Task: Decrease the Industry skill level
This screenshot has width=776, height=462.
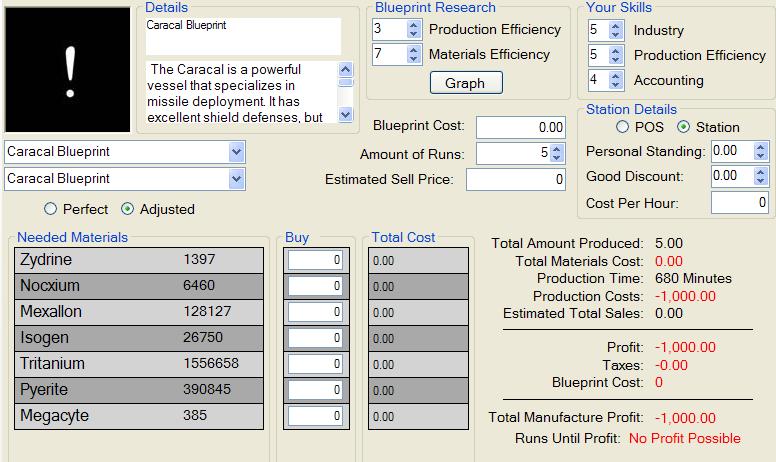Action: coord(615,35)
